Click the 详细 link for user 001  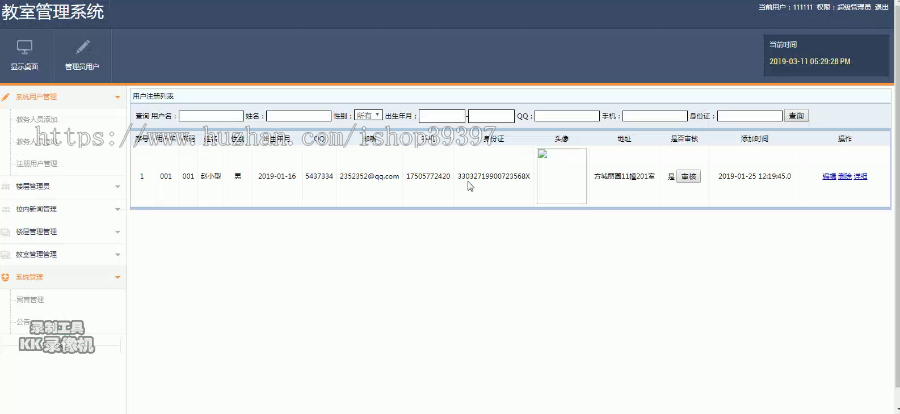(x=860, y=176)
